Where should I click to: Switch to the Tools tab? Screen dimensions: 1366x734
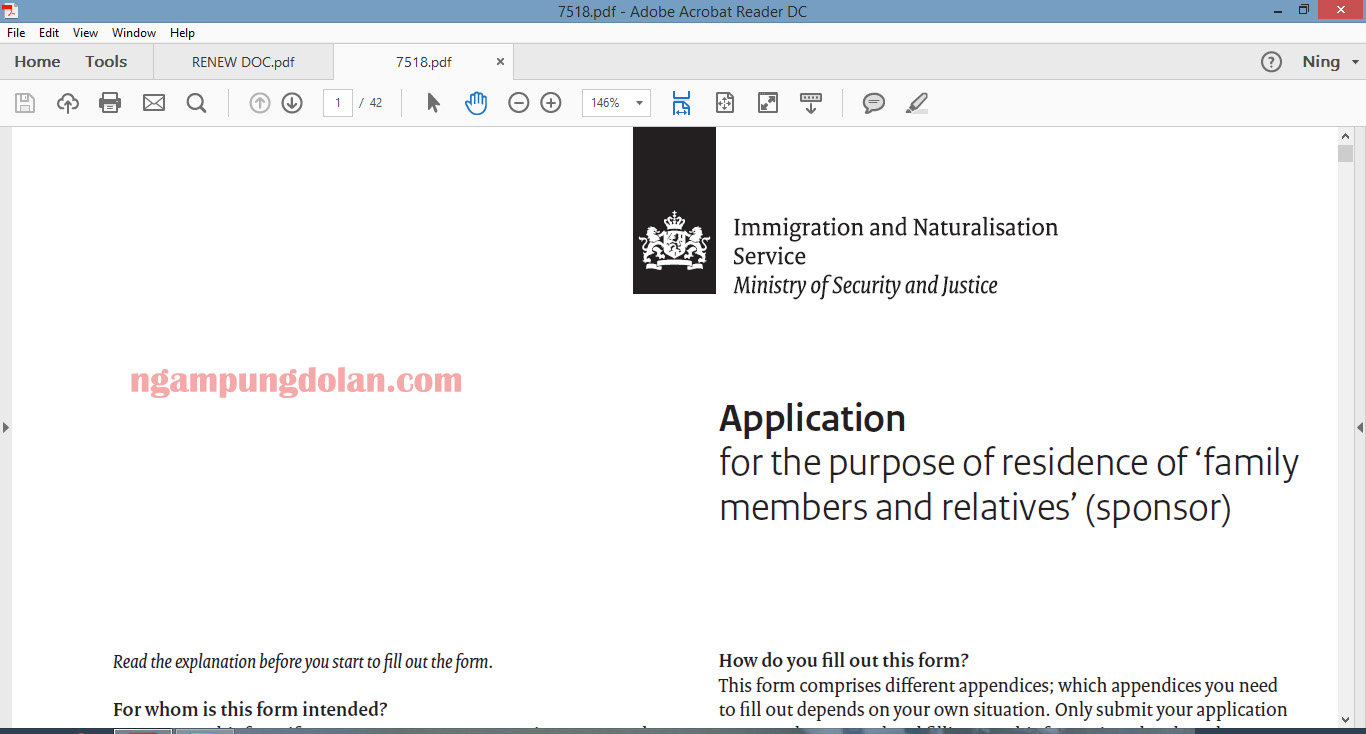(106, 62)
